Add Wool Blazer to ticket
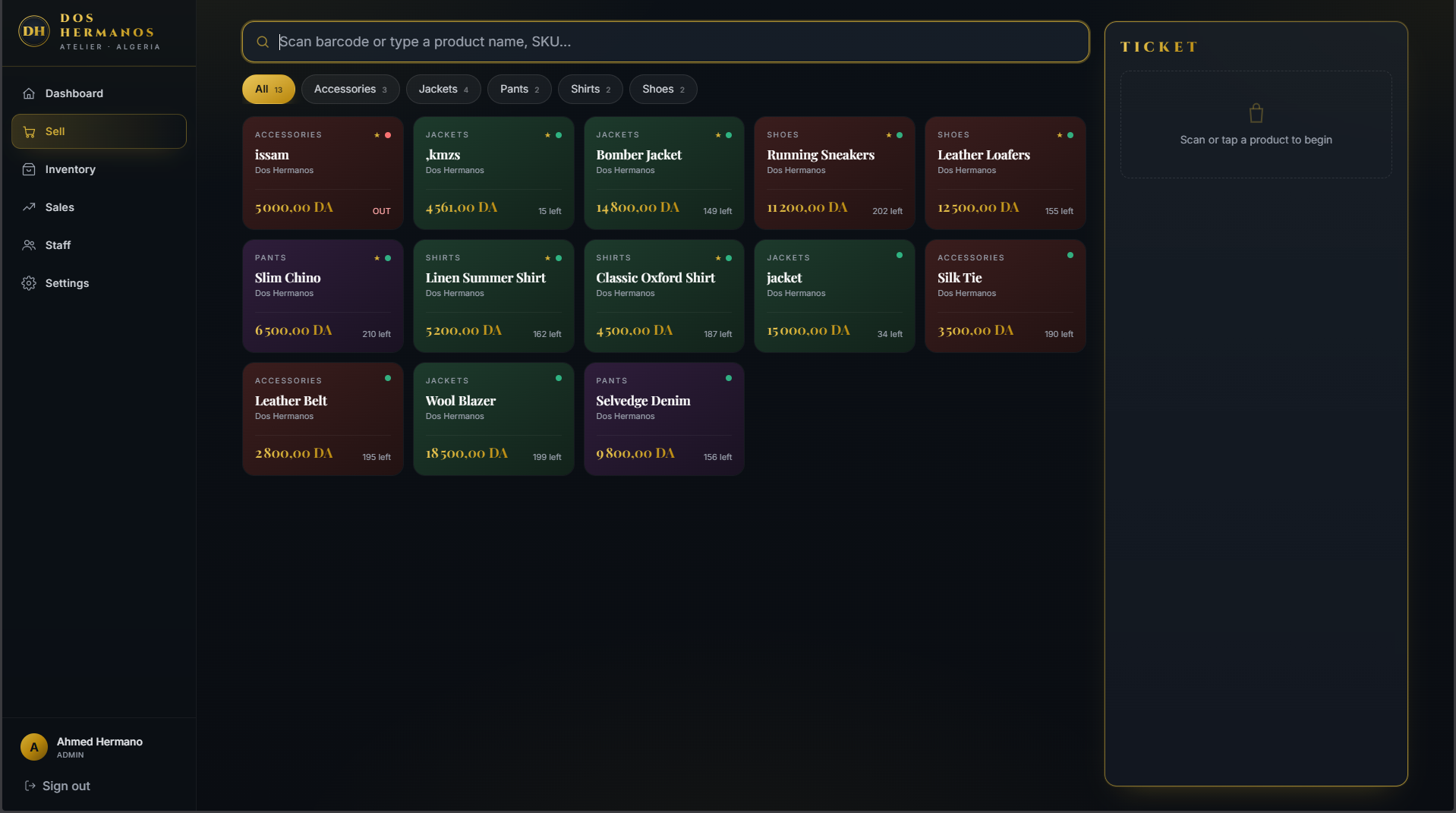The height and width of the screenshot is (813, 1456). click(x=493, y=419)
